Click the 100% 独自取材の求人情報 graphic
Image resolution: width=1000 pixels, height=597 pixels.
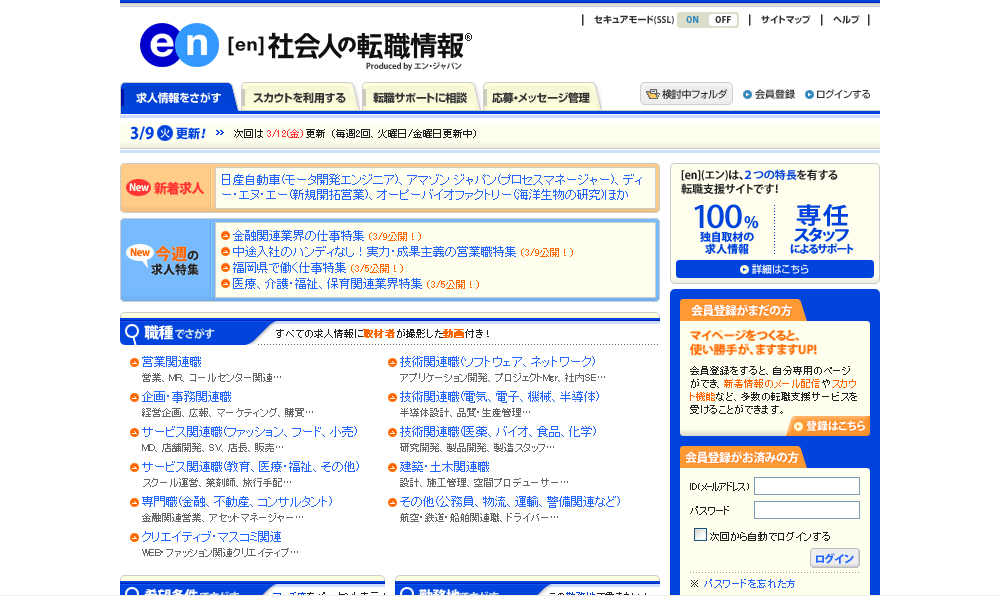click(726, 229)
